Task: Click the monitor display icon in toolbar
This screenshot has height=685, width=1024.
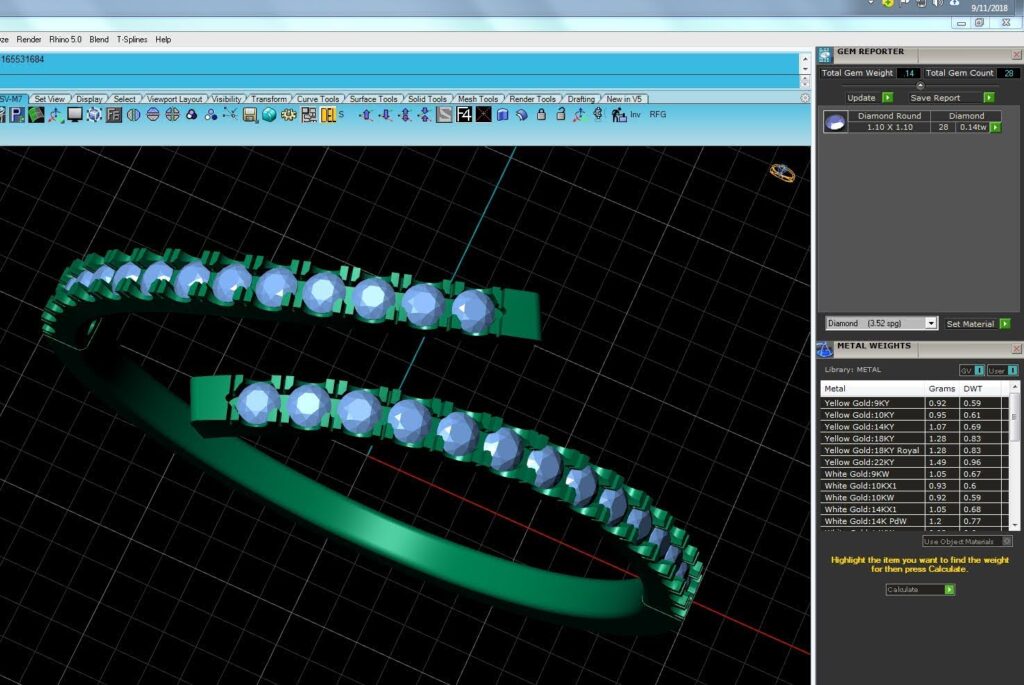Action: click(75, 115)
